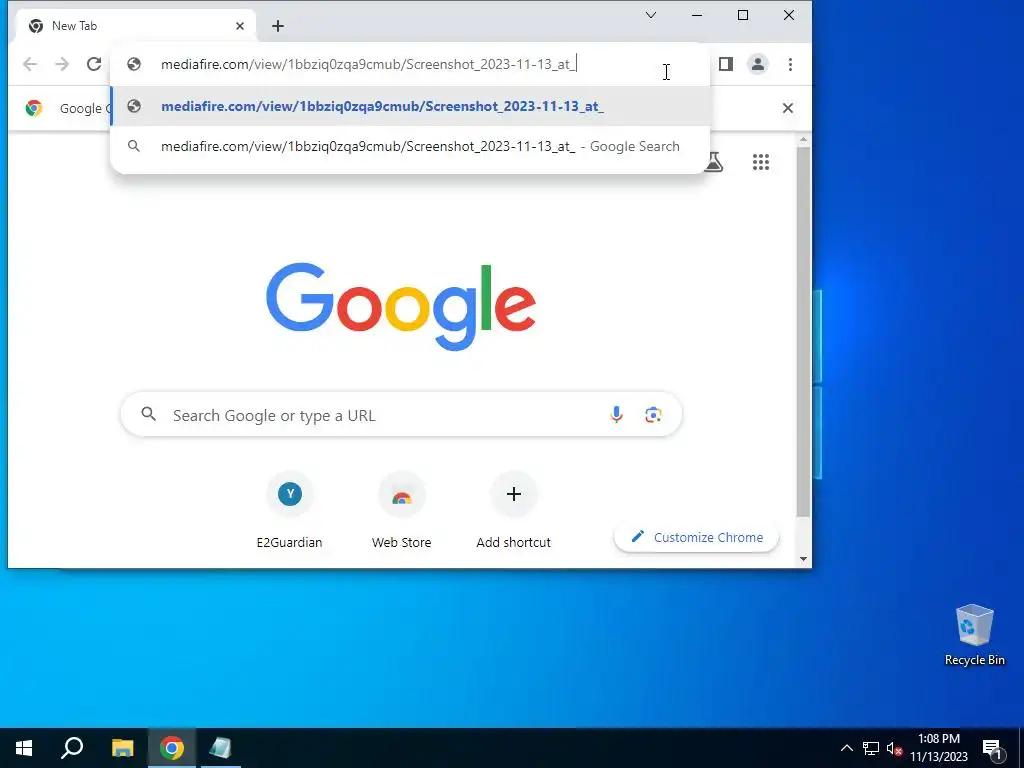Image resolution: width=1024 pixels, height=768 pixels.
Task: Select the New Tab tab
Action: point(137,26)
